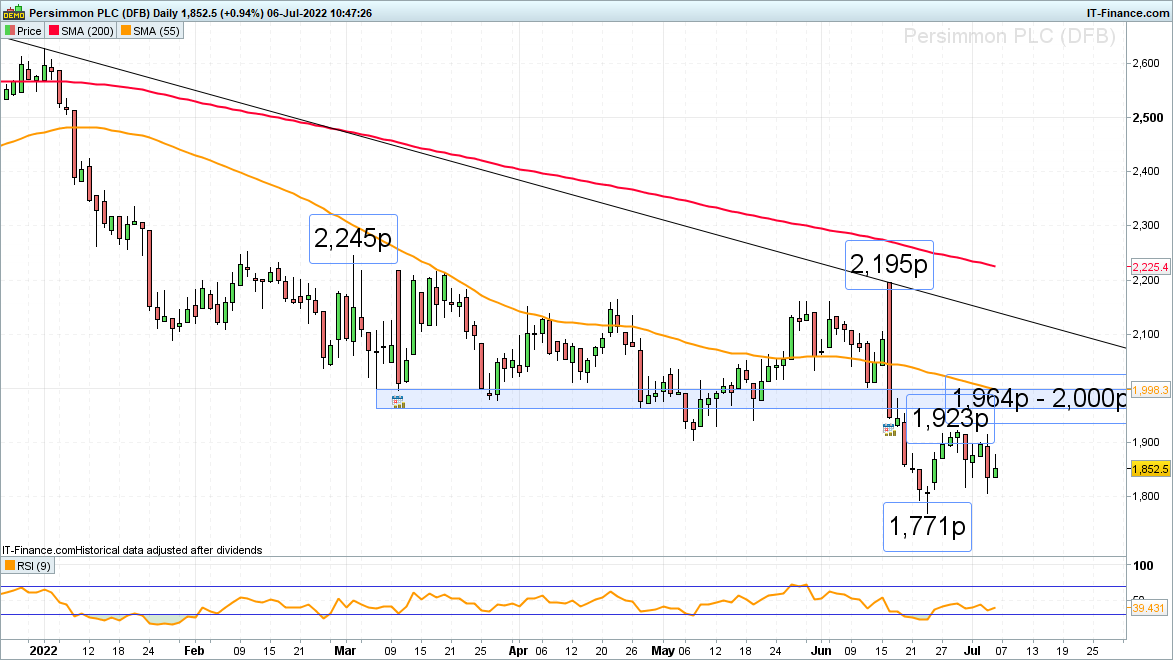Click the 2,200 price axis label
The image size is (1173, 660).
click(x=1146, y=280)
